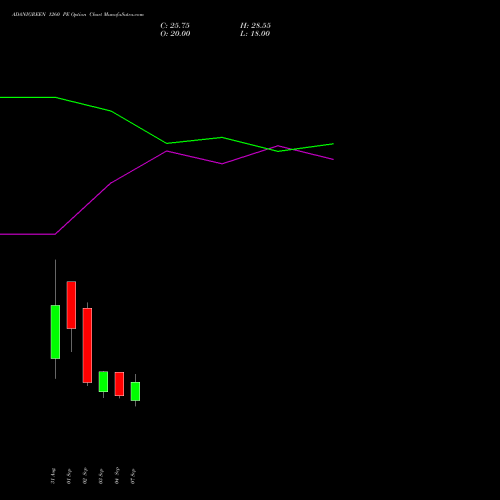Click the low value 'L: 18.00'
The width and height of the screenshot is (500, 500).
point(255,34)
